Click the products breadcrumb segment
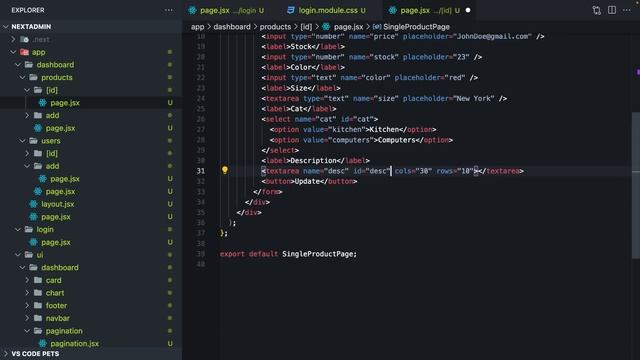The height and width of the screenshot is (360, 640). [275, 27]
